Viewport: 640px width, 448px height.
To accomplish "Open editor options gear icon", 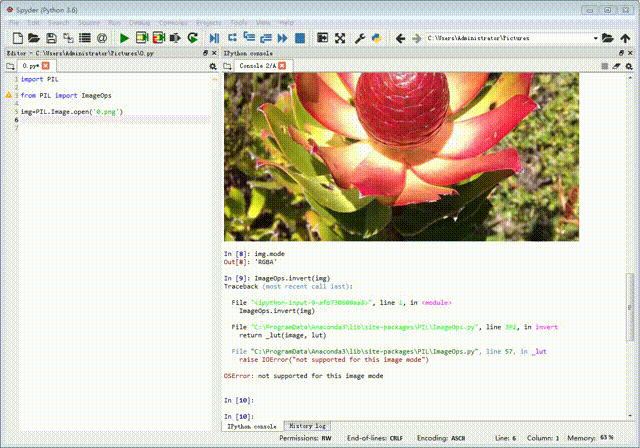I will coord(213,66).
